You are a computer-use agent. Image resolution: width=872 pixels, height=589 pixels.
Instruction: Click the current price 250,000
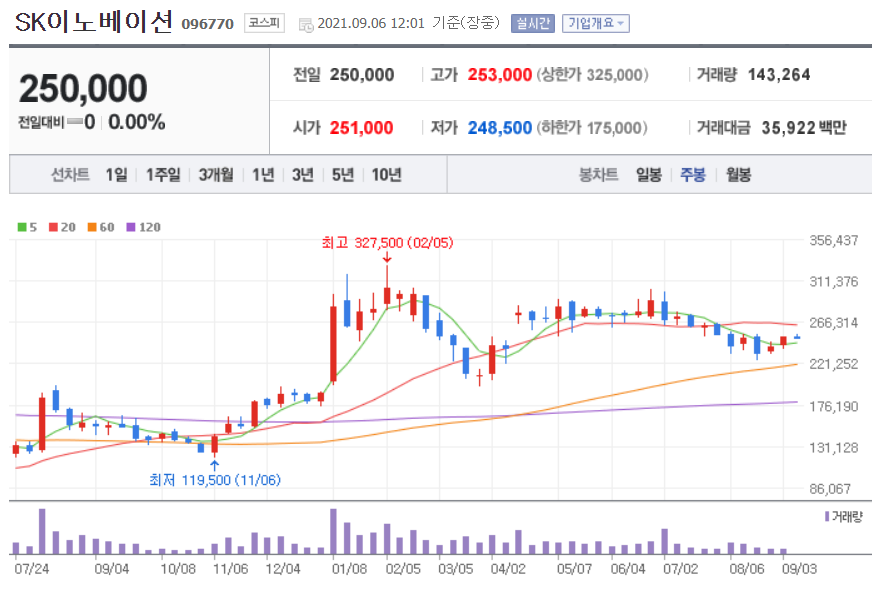point(83,88)
